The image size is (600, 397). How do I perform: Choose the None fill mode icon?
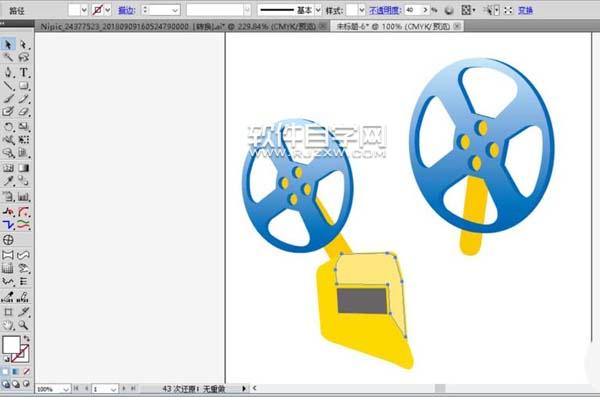tap(26, 371)
